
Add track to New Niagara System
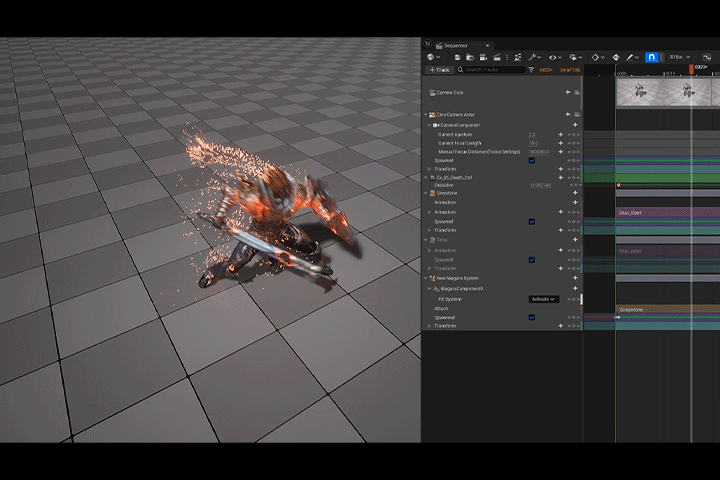tap(575, 278)
